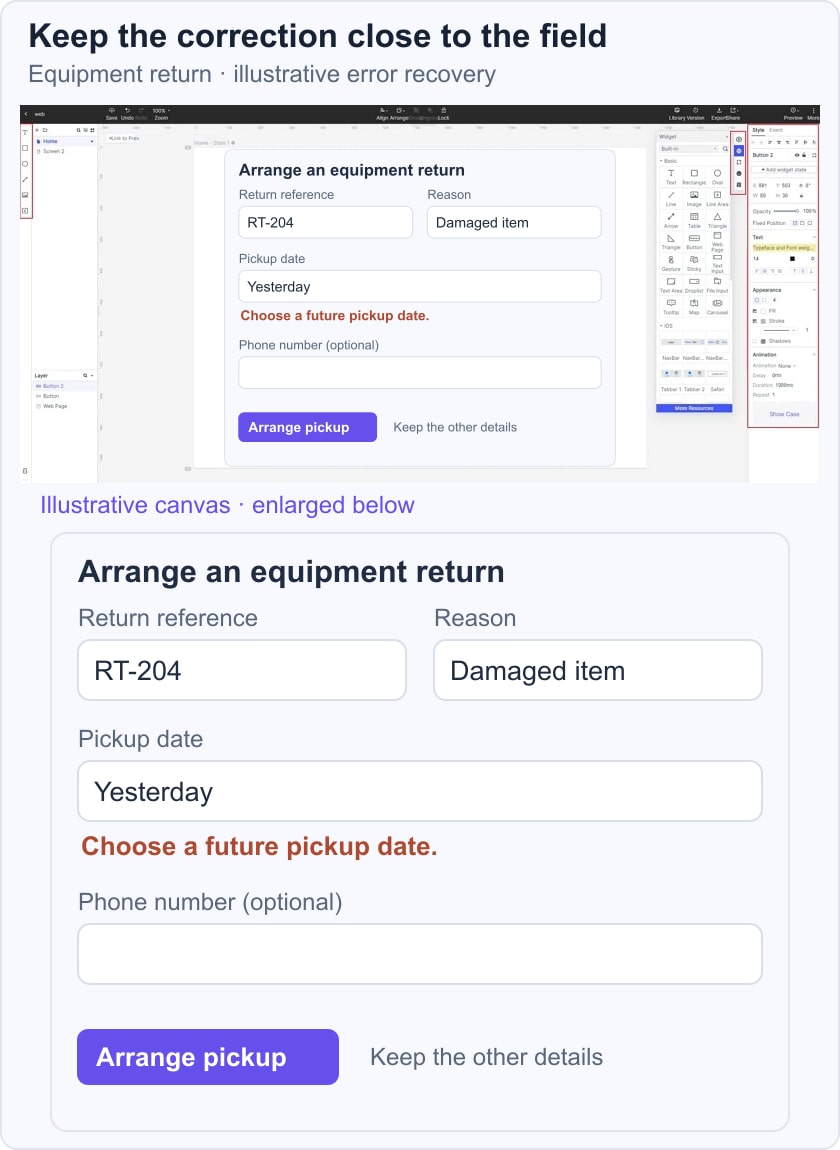Screen dimensions: 840x1150
Task: Pick the Sticky widget
Action: [x=694, y=263]
